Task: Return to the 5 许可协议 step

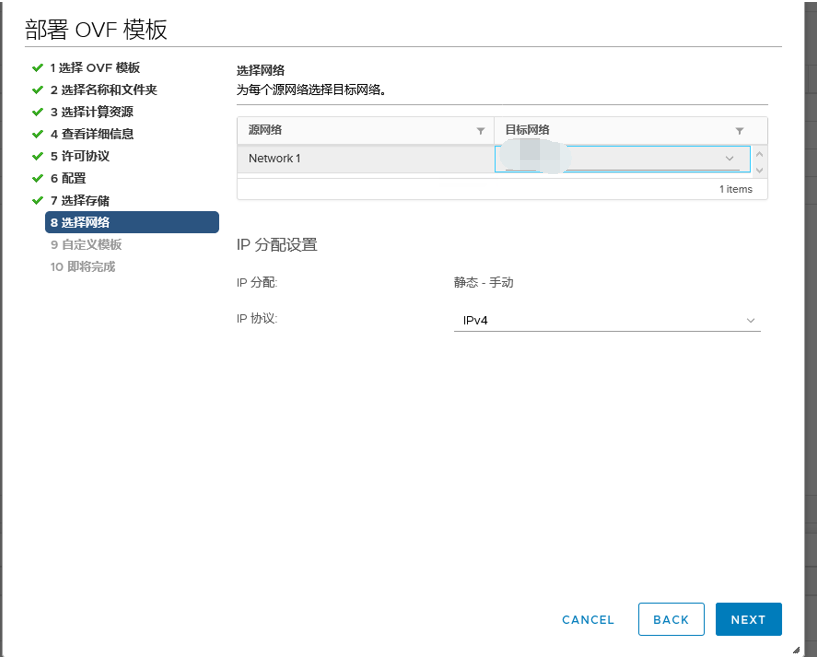Action: pos(73,156)
